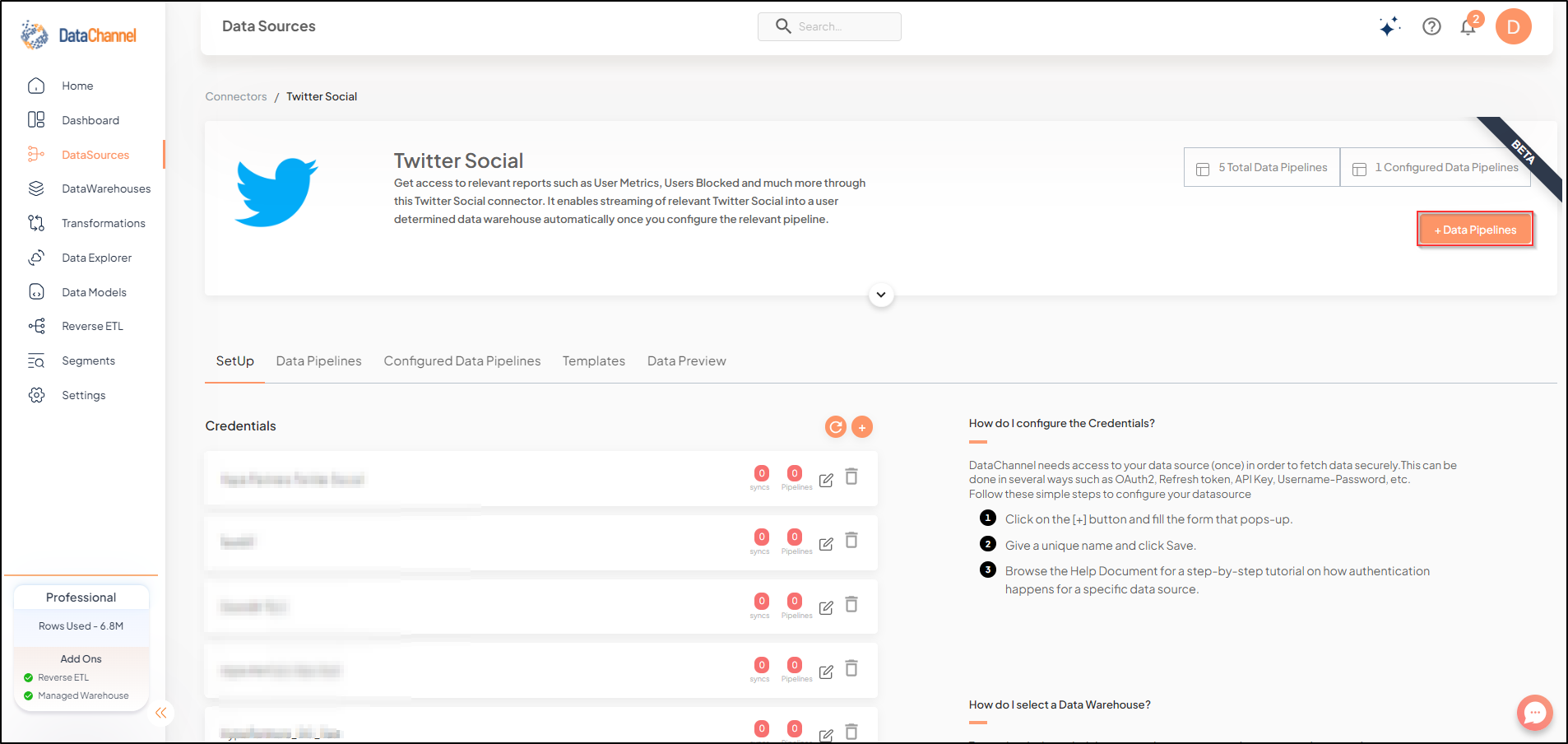
Task: Delete the first credential row
Action: point(851,477)
